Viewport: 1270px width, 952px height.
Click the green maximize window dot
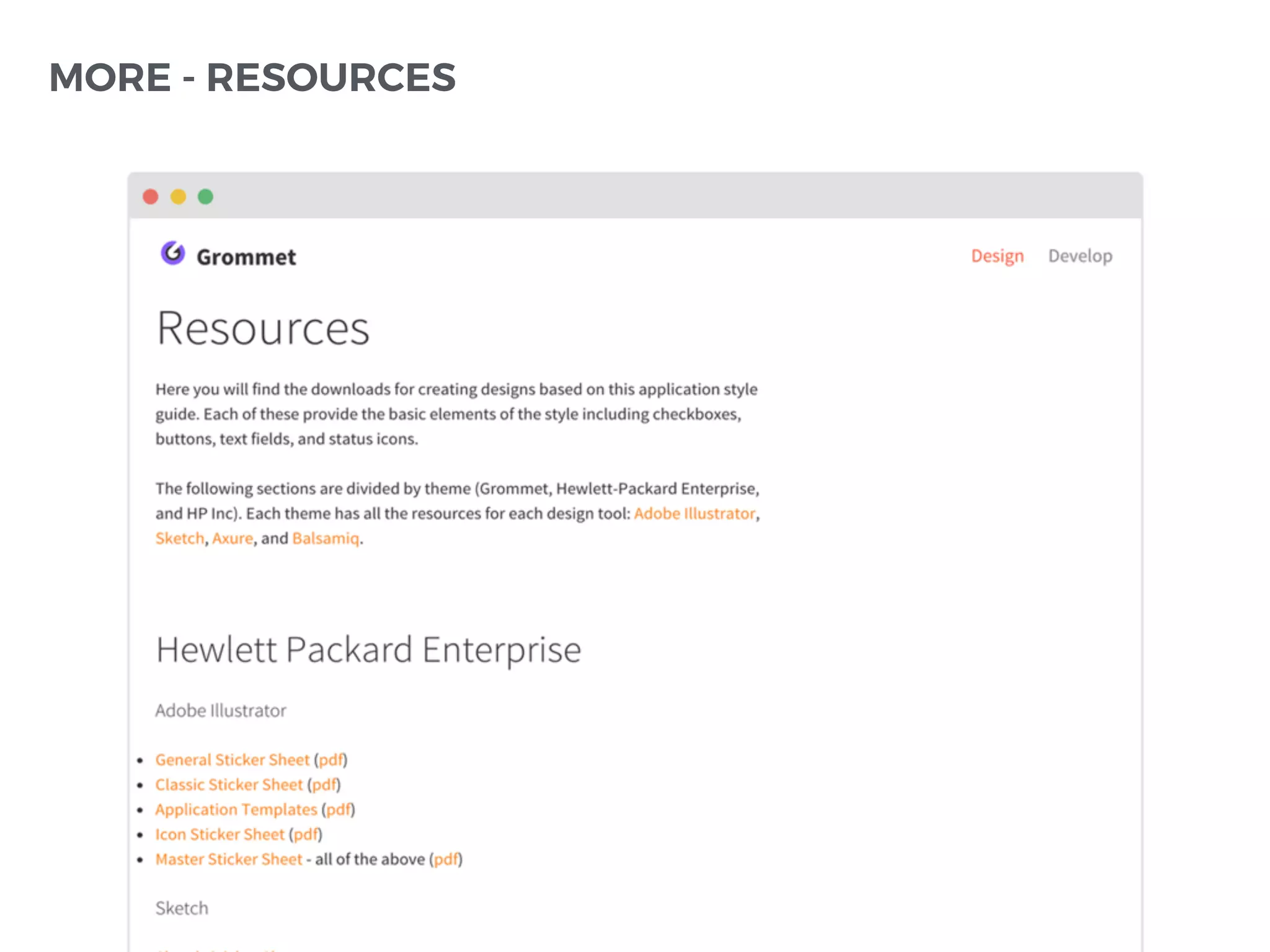tap(205, 196)
